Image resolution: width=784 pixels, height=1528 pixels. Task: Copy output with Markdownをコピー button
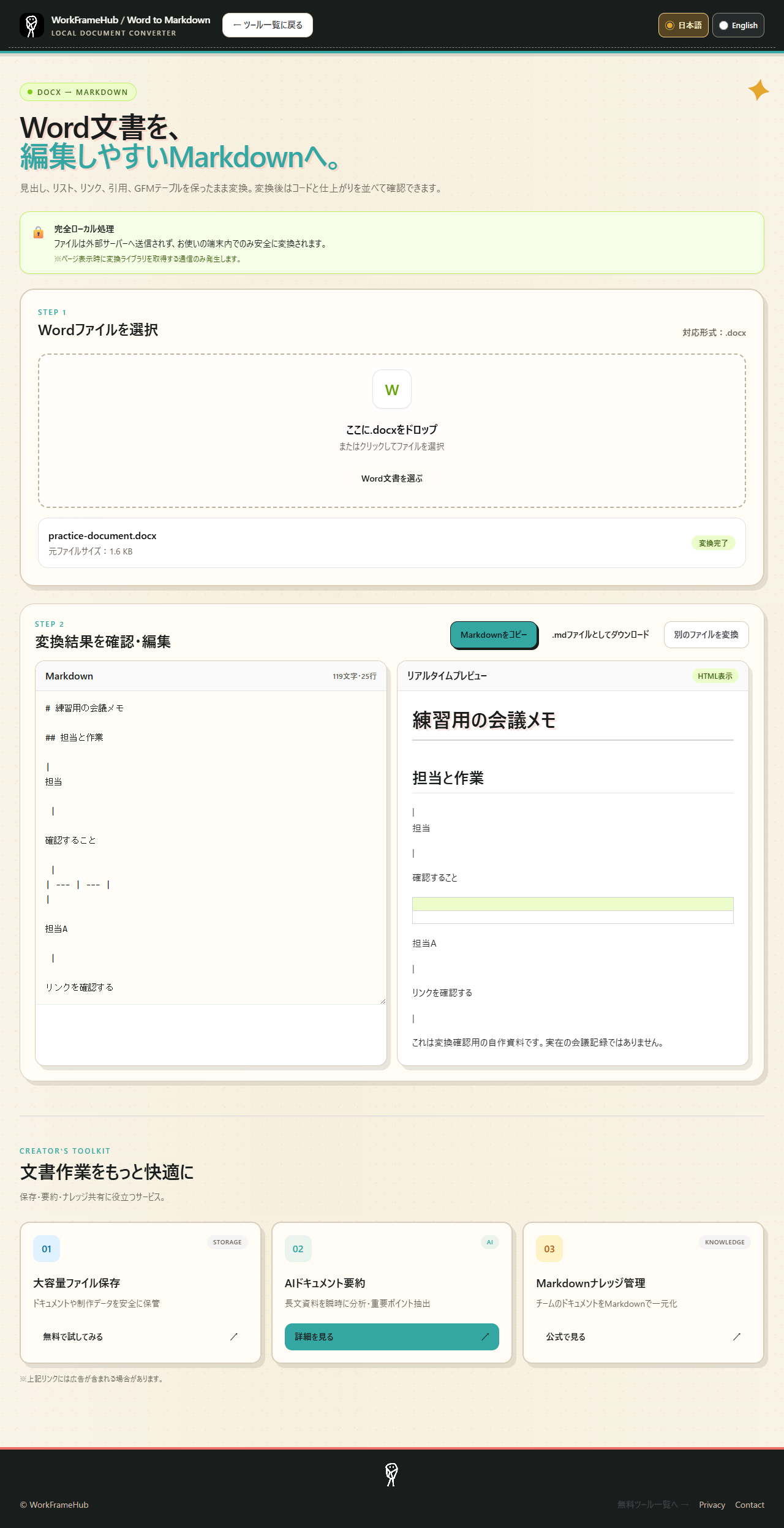[494, 635]
